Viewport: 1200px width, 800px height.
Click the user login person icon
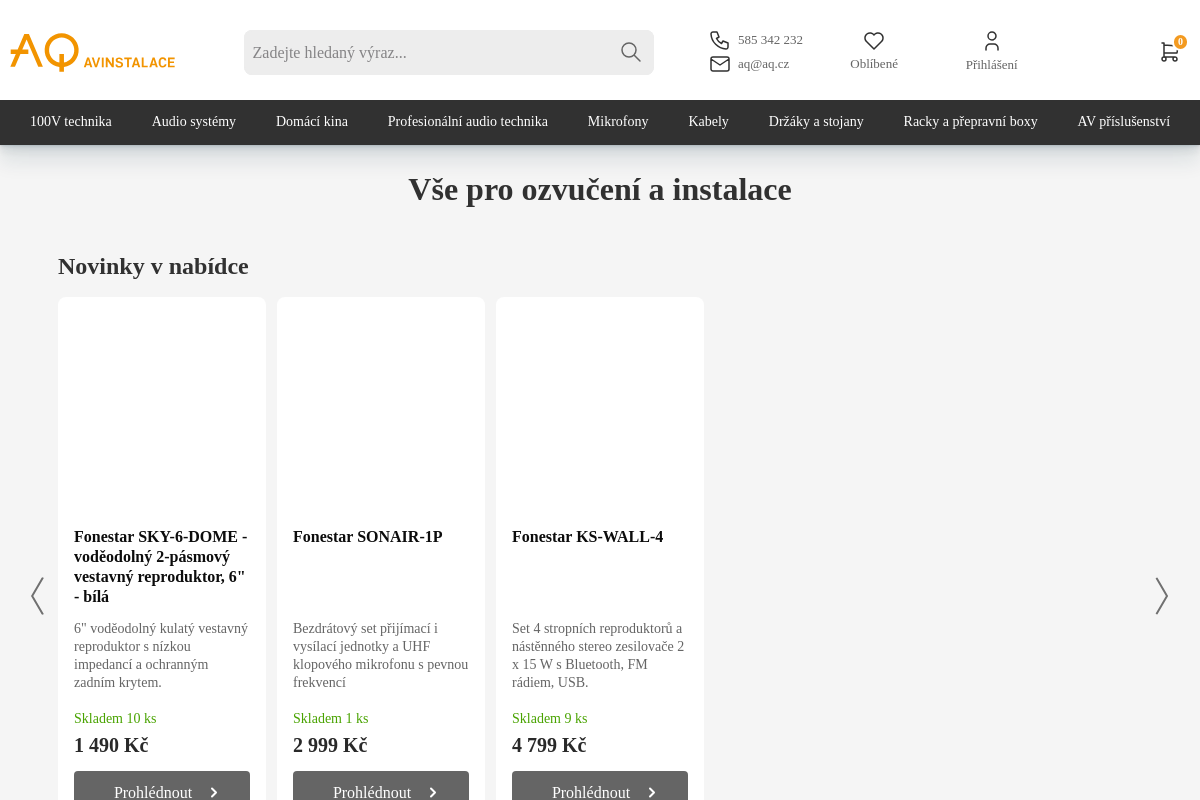(992, 41)
